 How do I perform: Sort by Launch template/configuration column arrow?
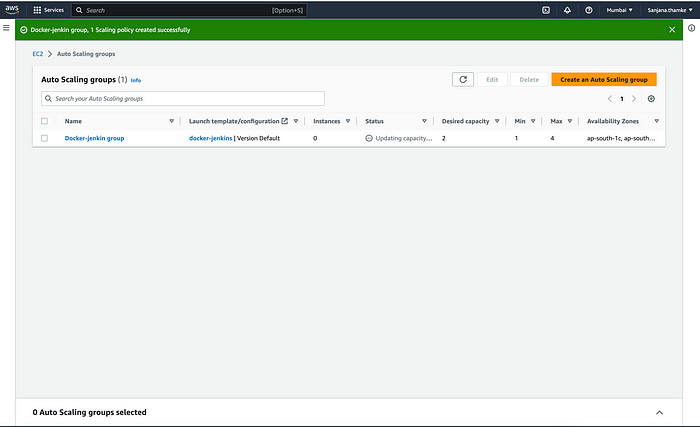pyautogui.click(x=296, y=121)
